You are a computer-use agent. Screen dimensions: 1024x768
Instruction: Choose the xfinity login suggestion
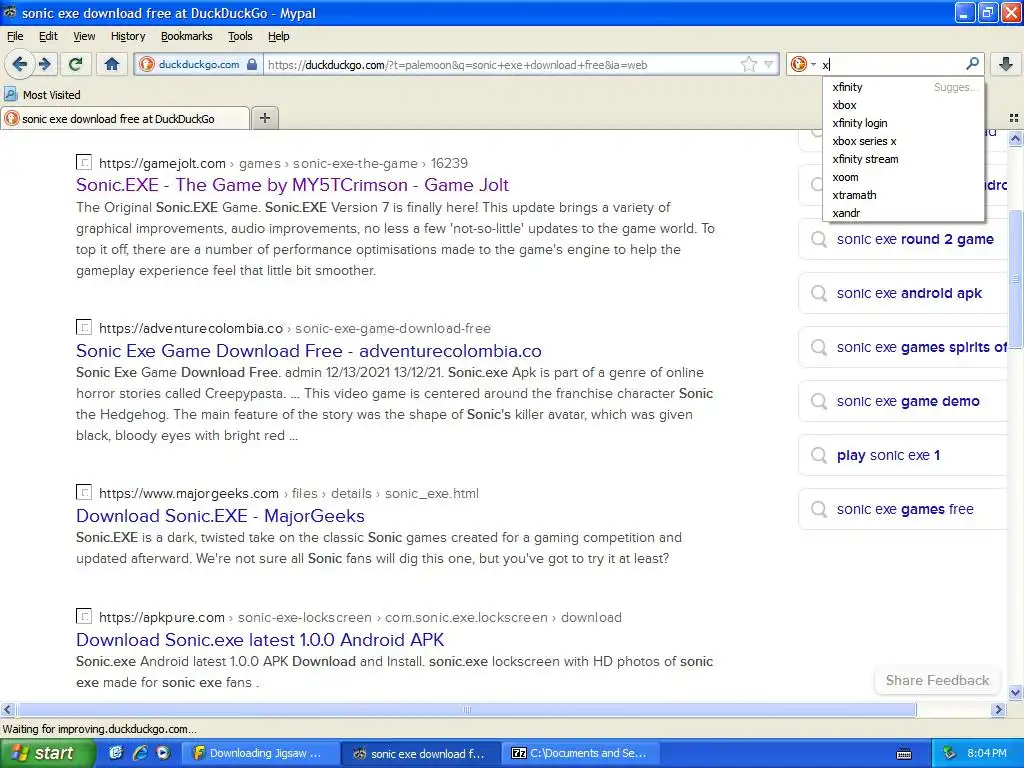(904, 123)
